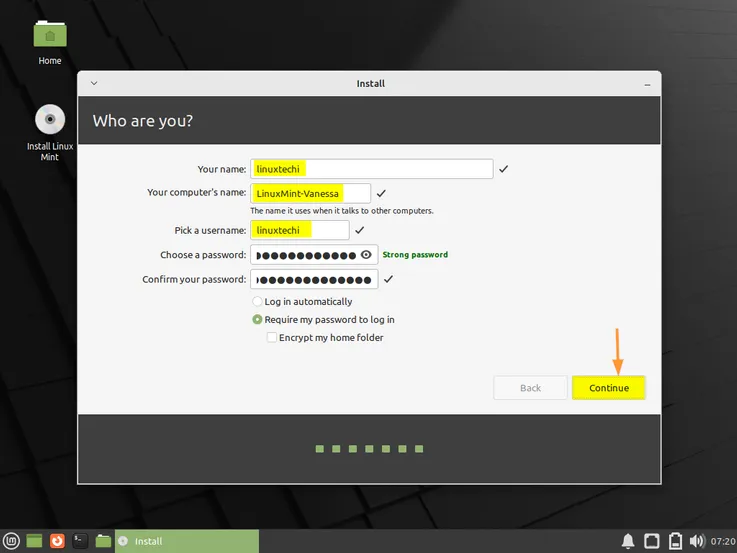Focus the Your name field
This screenshot has height=553, width=737.
[372, 169]
